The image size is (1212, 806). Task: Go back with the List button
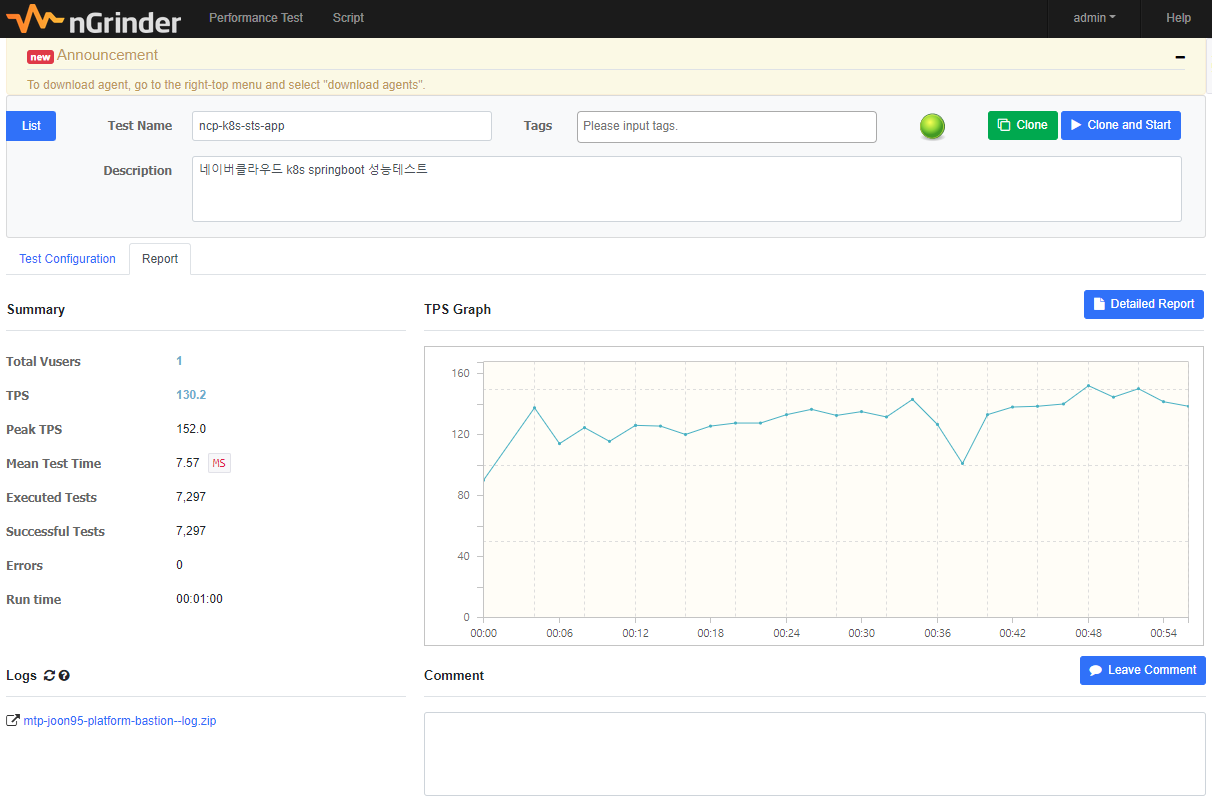coord(31,126)
